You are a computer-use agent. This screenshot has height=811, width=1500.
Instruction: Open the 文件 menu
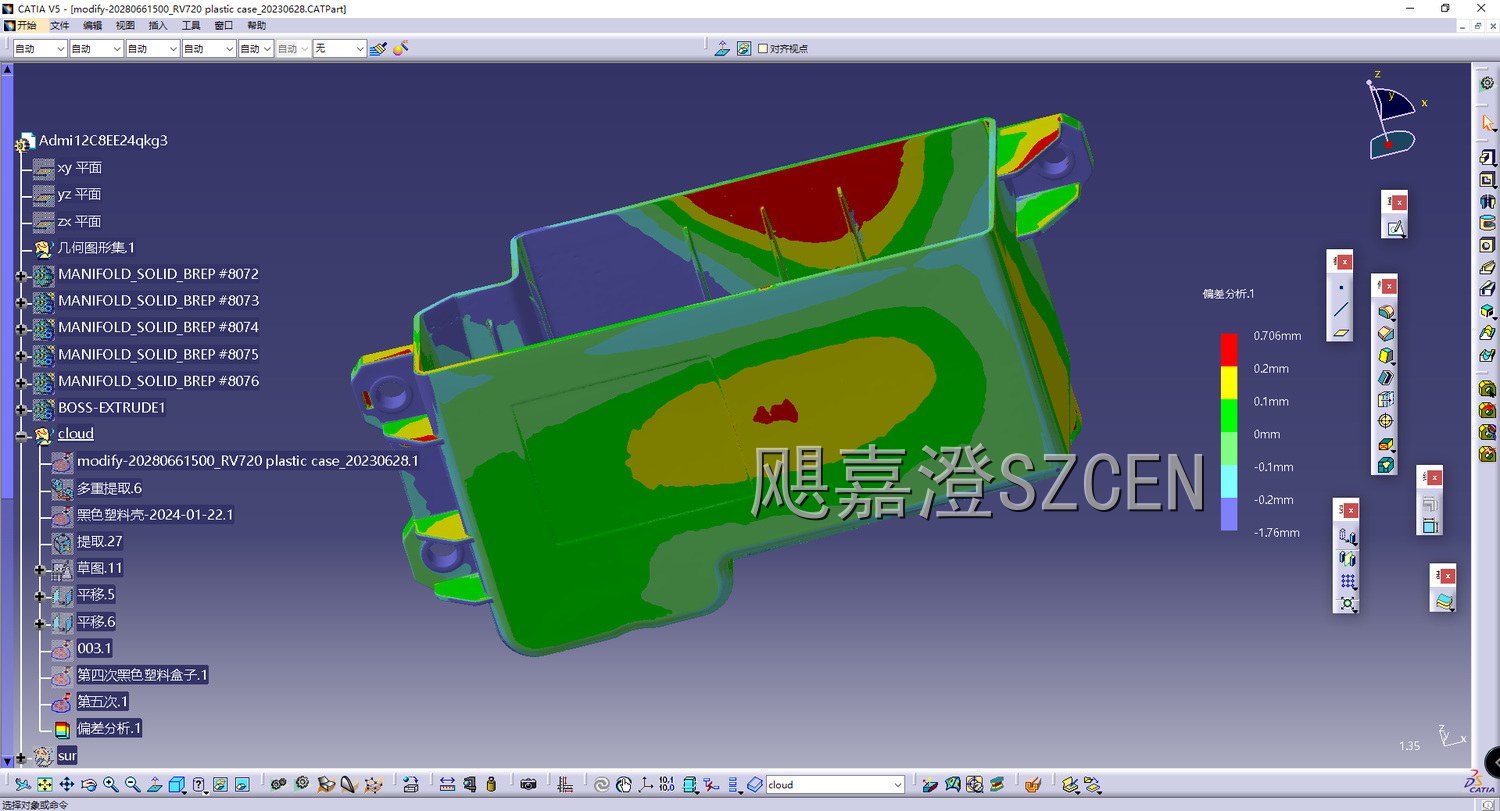click(60, 26)
